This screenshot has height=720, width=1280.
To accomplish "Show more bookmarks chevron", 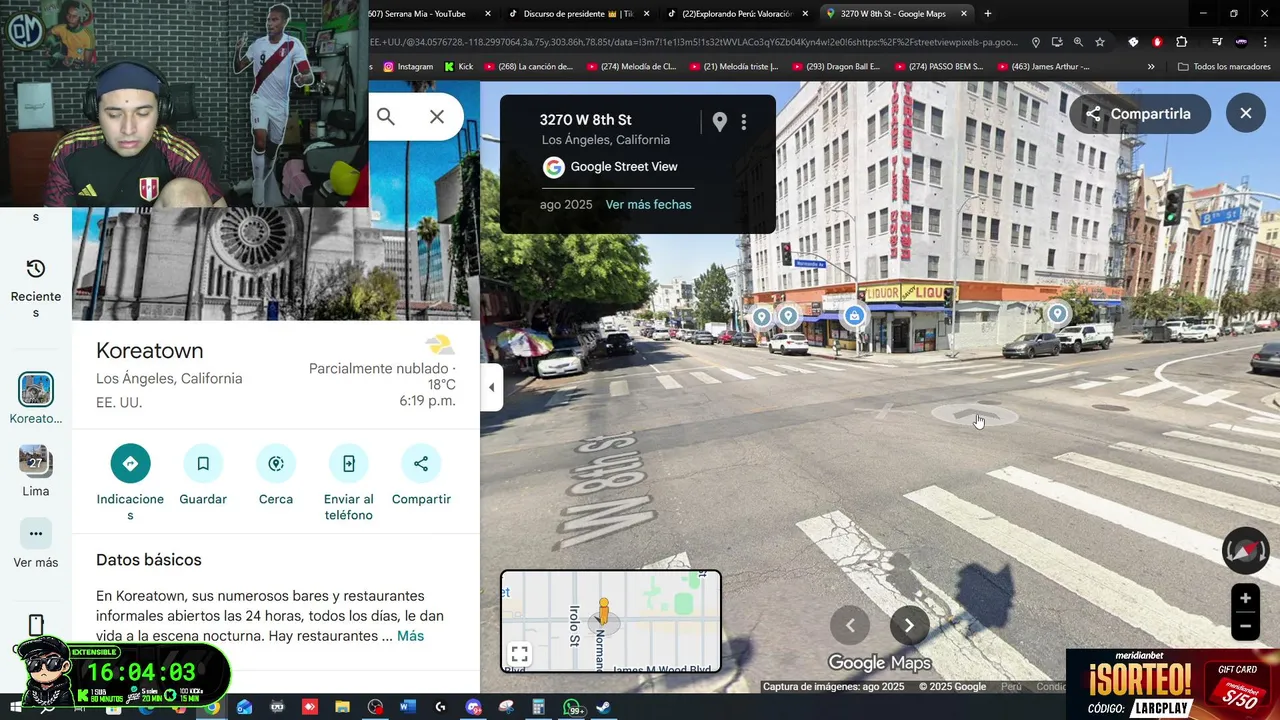I will pos(1151,67).
